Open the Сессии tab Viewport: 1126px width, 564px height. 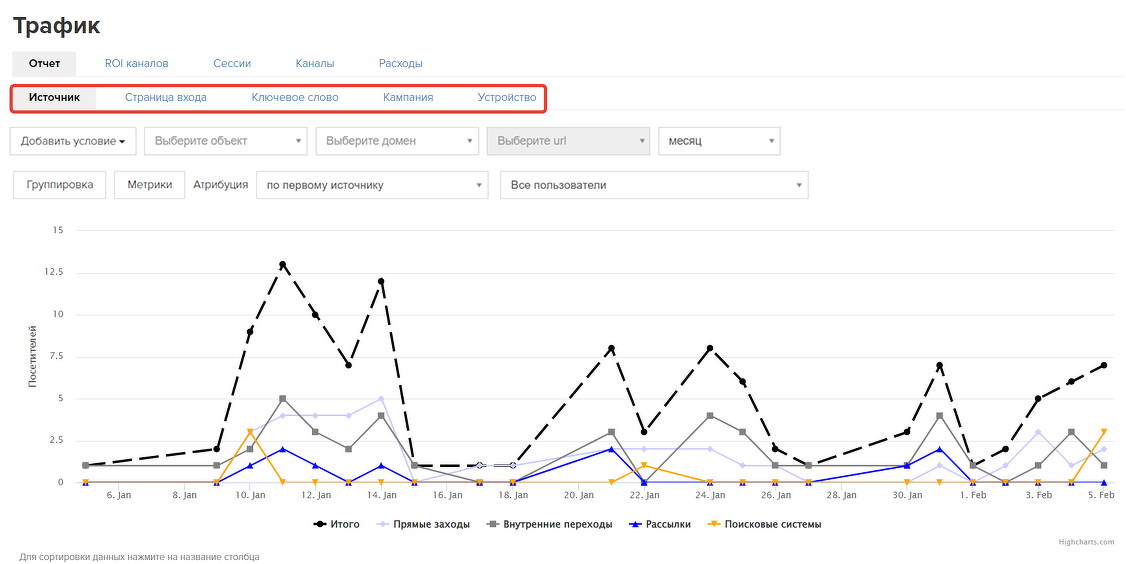232,63
